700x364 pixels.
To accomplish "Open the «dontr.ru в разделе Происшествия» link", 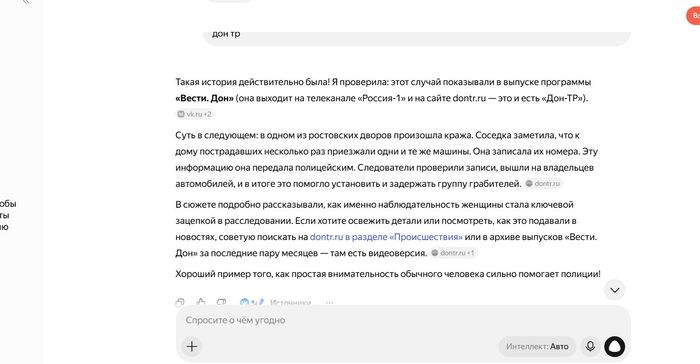I will tap(386, 237).
